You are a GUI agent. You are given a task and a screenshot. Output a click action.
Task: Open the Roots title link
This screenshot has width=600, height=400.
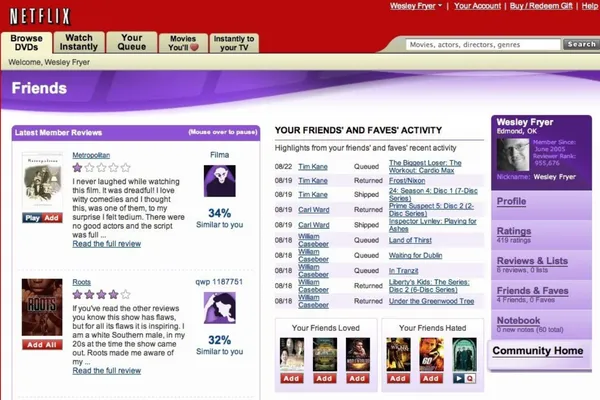point(82,282)
